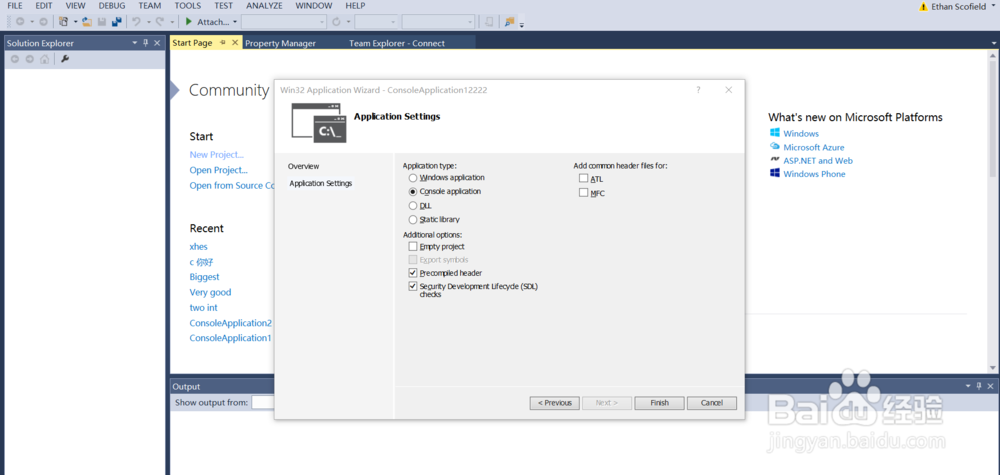Click the Microsoft Azure cloud icon
The width and height of the screenshot is (1000, 475).
(775, 147)
